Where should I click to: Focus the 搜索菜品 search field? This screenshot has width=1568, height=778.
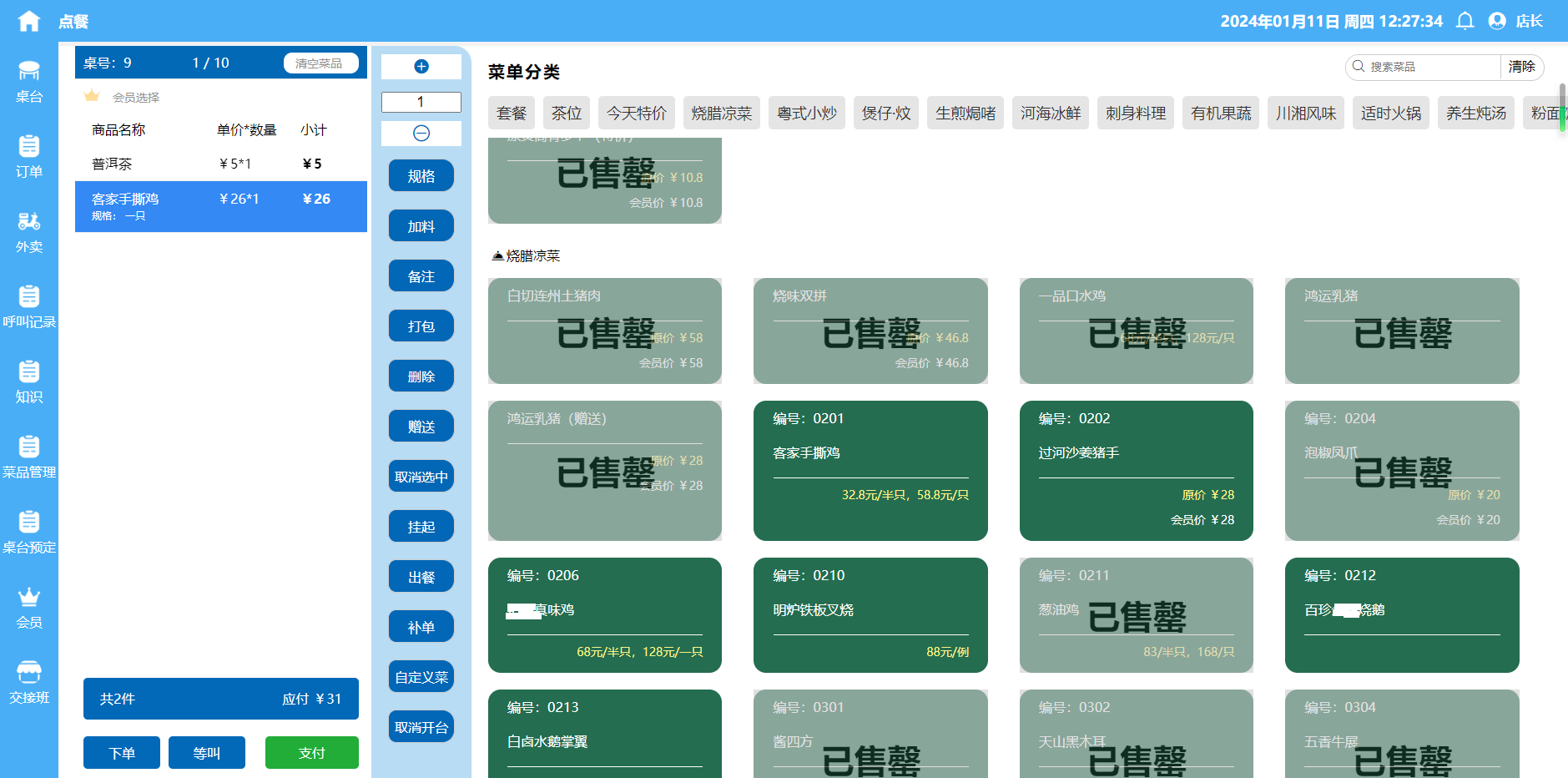(x=1433, y=67)
